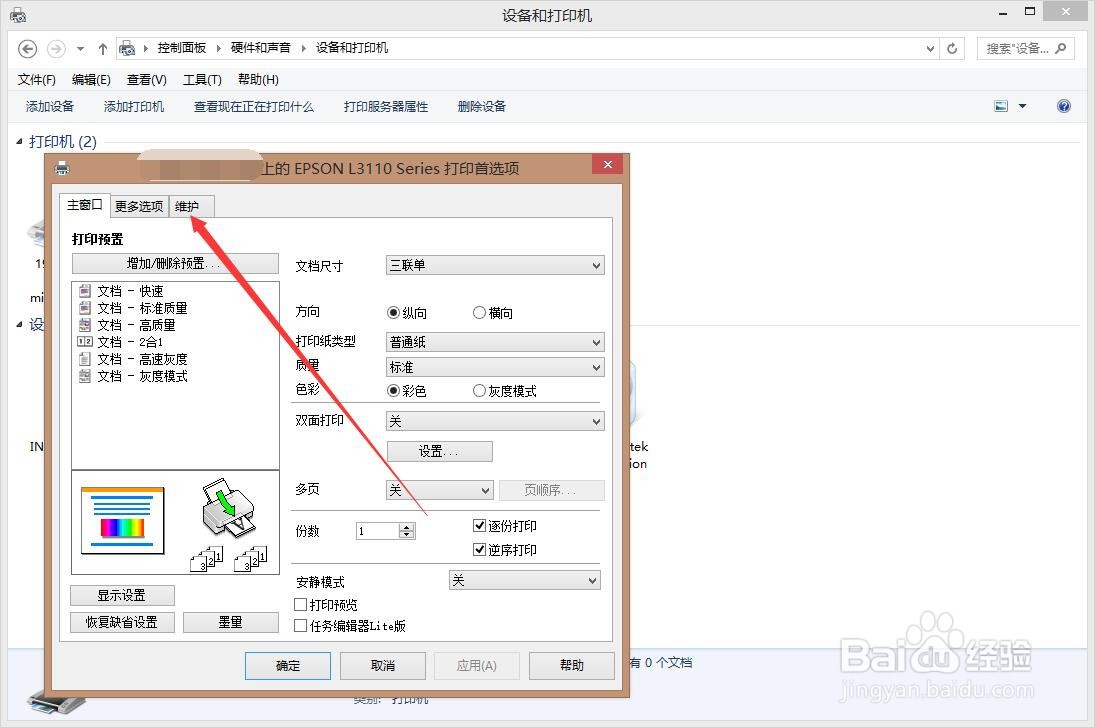The image size is (1095, 728).
Task: Open the 工具(T) menu
Action: tap(202, 80)
